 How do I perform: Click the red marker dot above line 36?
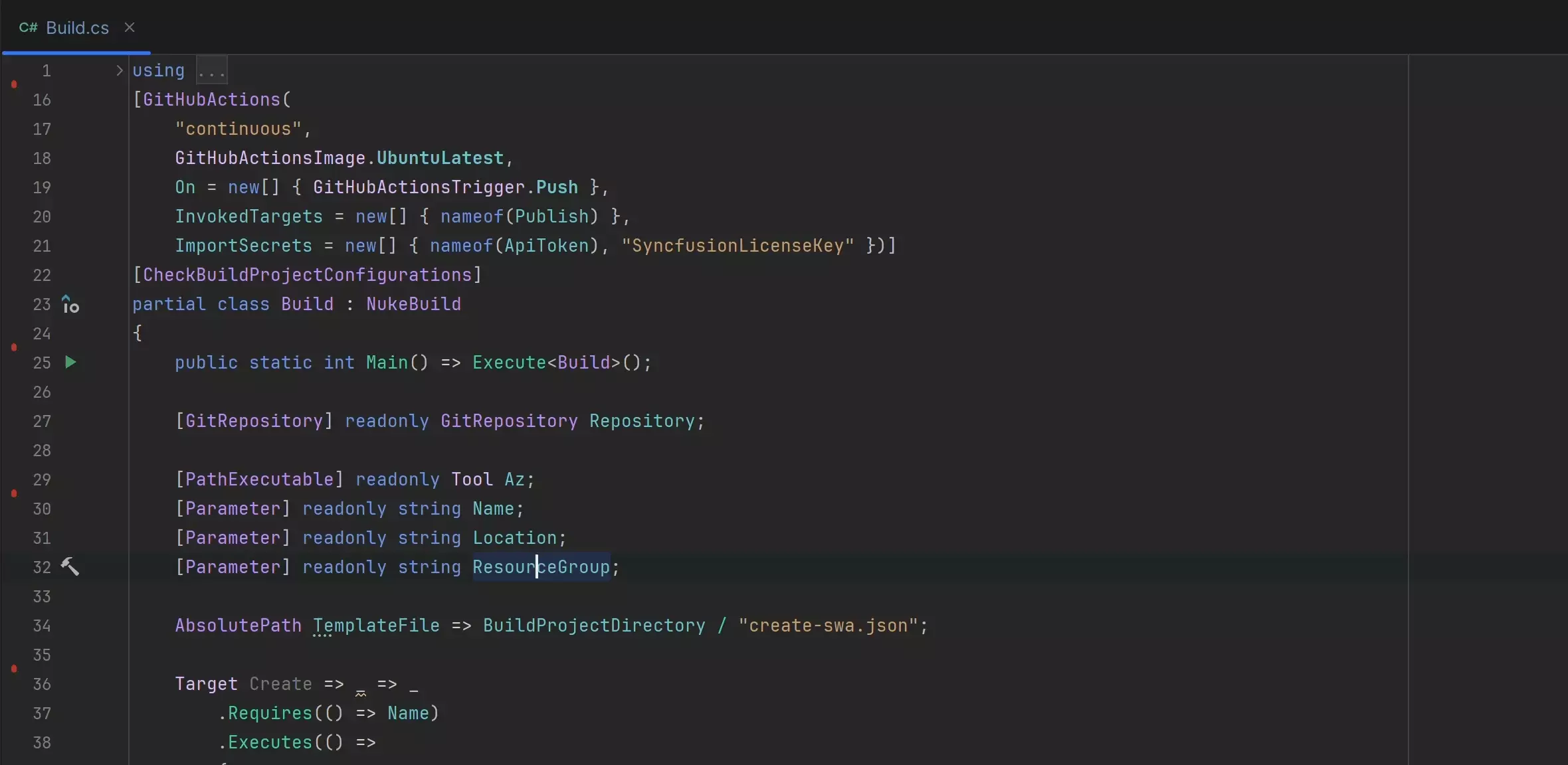coord(14,669)
